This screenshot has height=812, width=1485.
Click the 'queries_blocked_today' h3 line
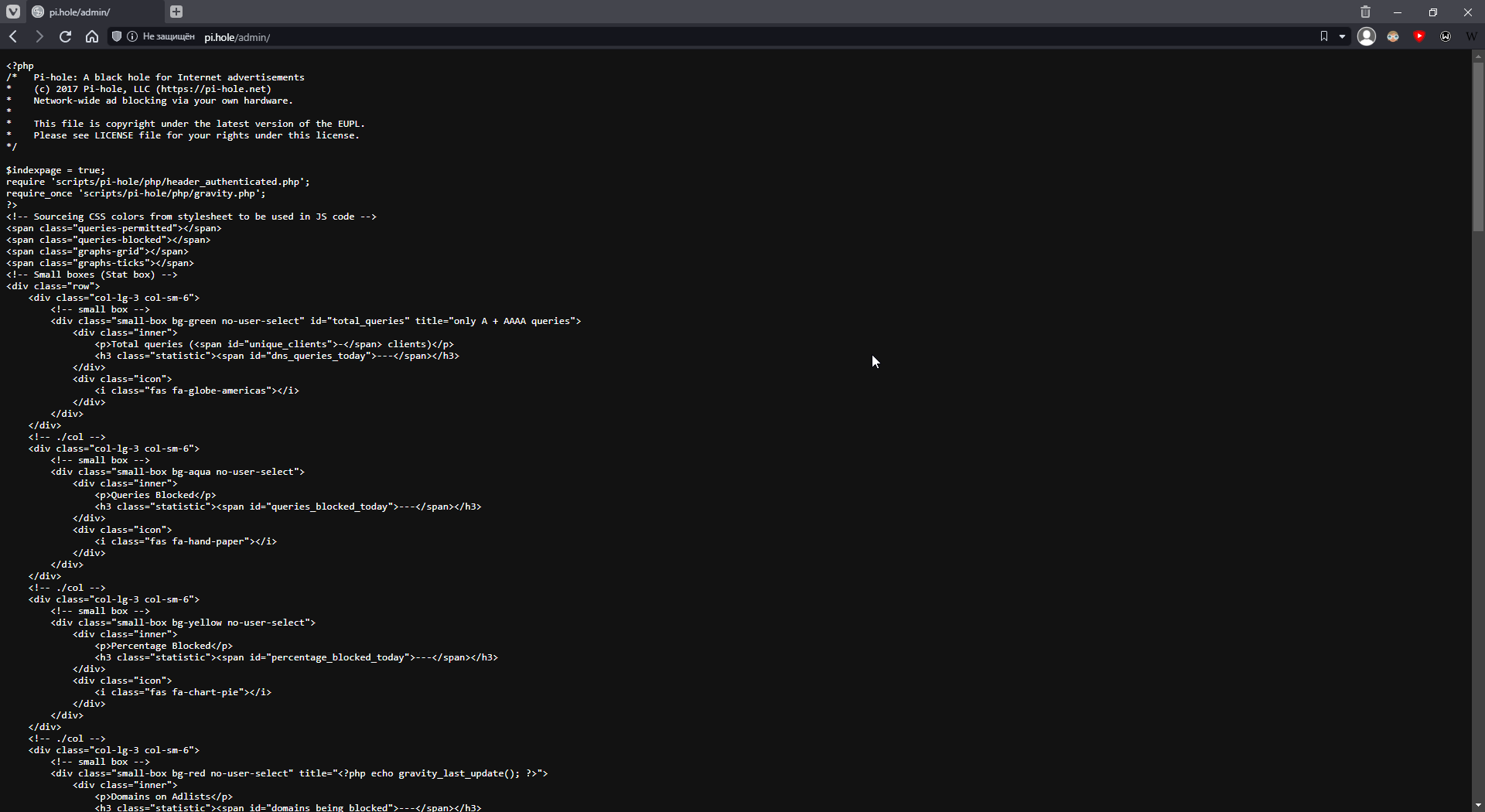coord(288,507)
